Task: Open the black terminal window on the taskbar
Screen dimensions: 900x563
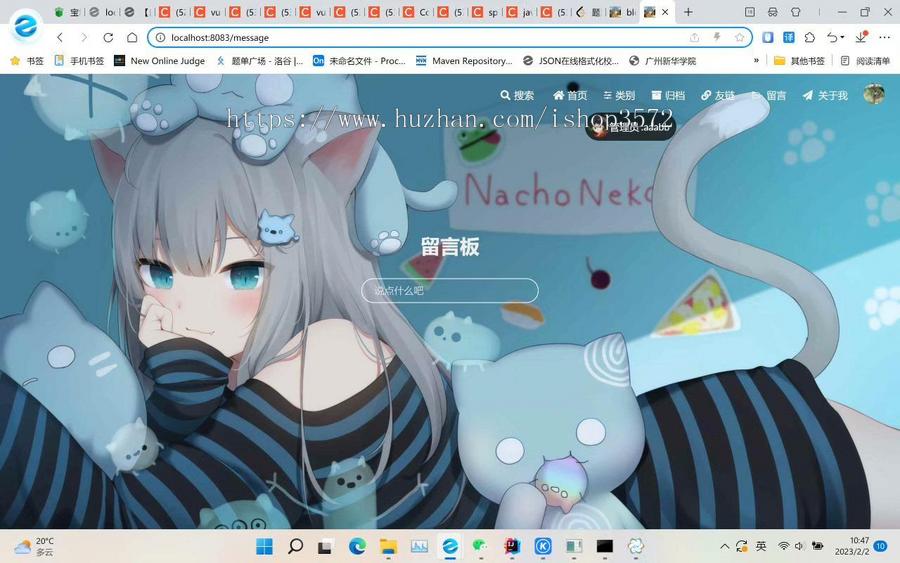Action: (x=604, y=546)
